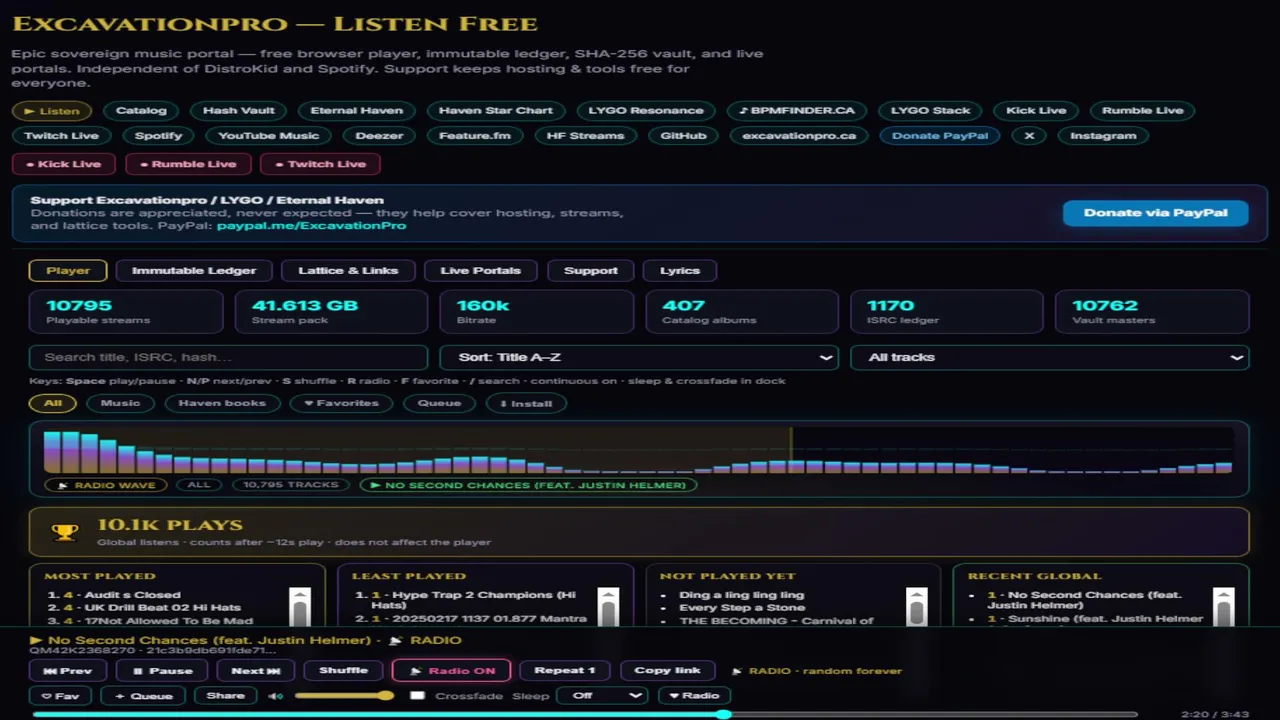Shuffle the playlist

[343, 671]
